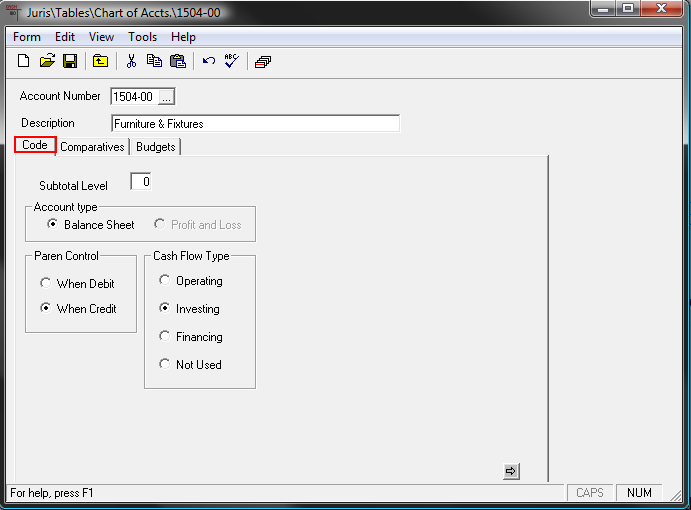Open the Tools menu

click(142, 37)
